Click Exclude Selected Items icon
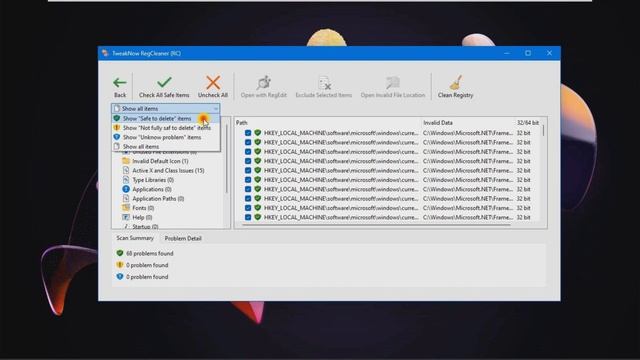This screenshot has height=360, width=640. click(x=324, y=83)
